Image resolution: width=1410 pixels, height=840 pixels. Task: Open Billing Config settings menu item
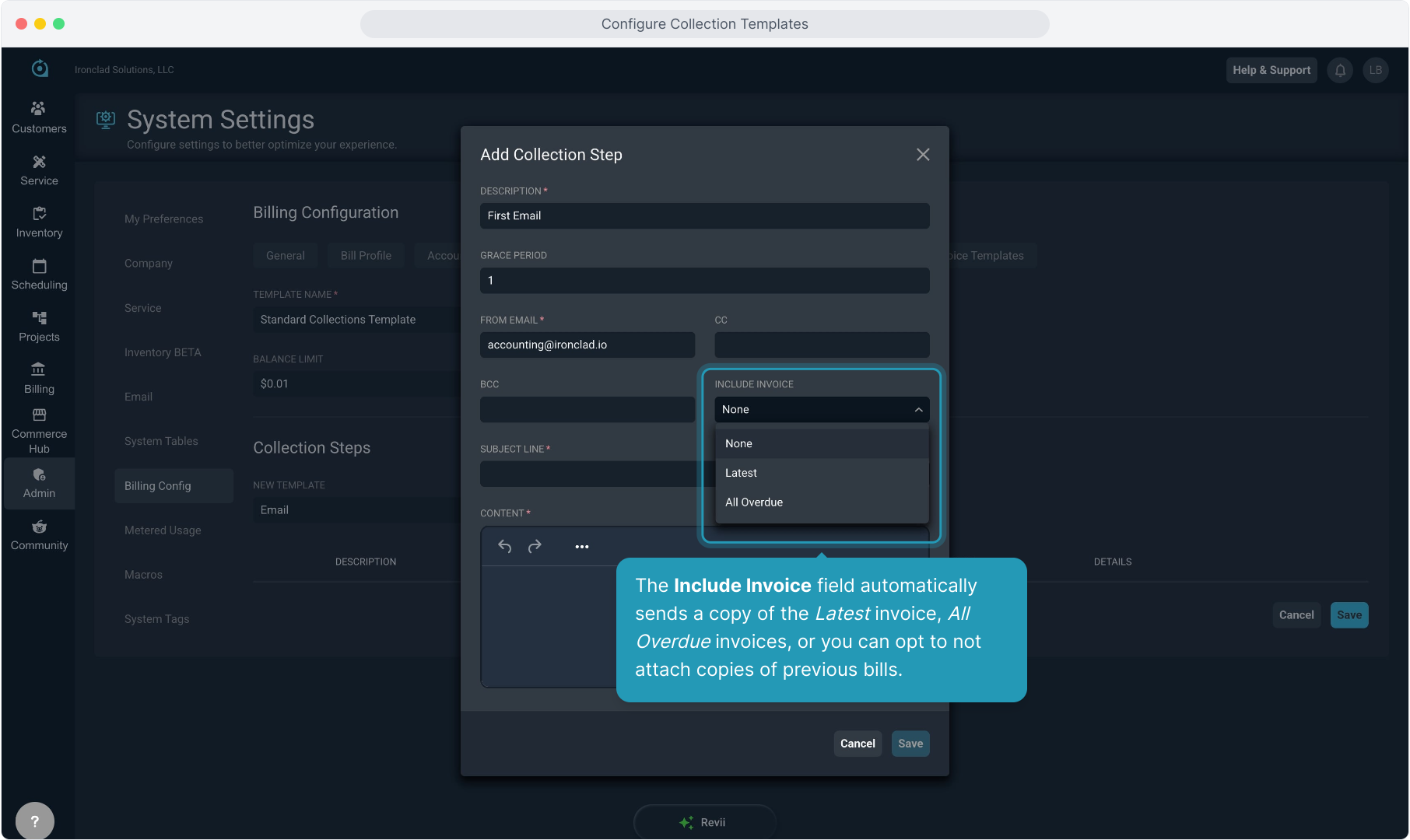(158, 486)
